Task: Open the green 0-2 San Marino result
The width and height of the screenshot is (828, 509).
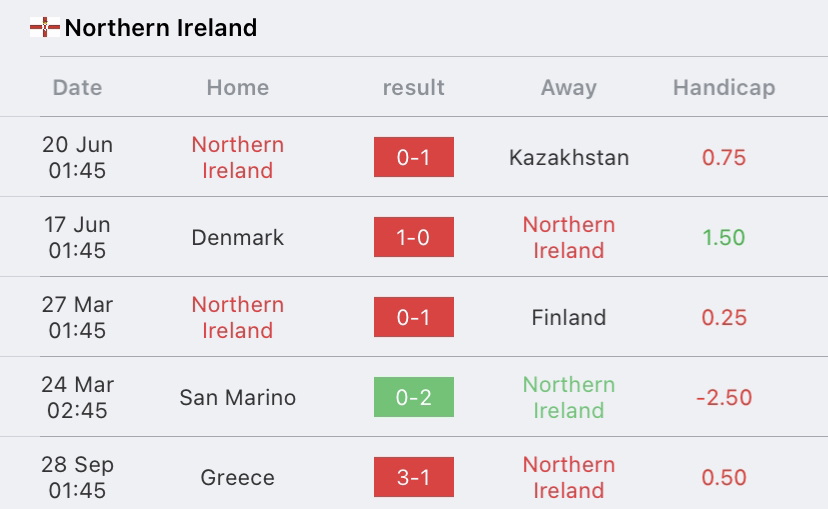Action: (x=413, y=397)
